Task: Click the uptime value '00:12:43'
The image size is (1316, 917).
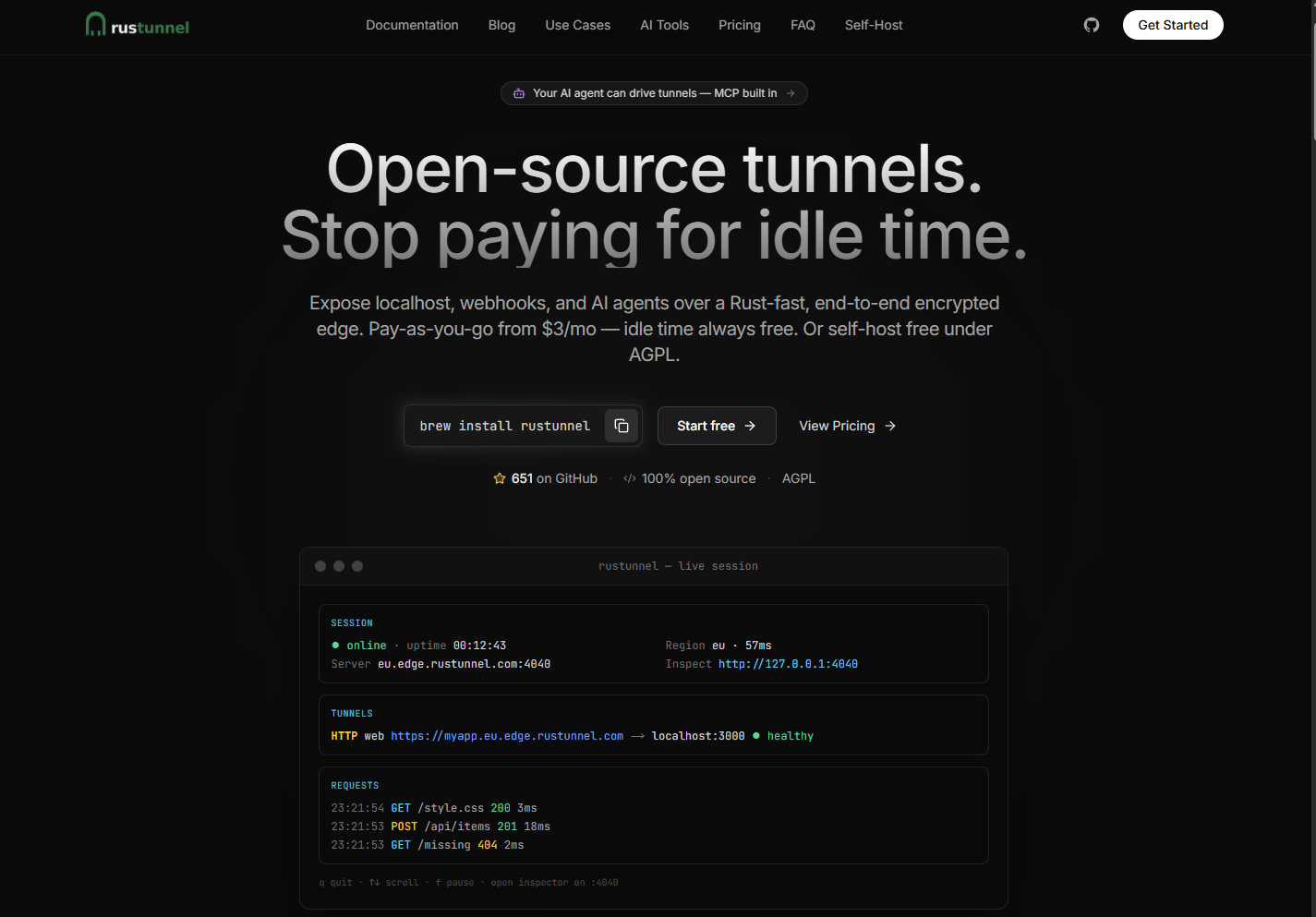Action: [479, 646]
